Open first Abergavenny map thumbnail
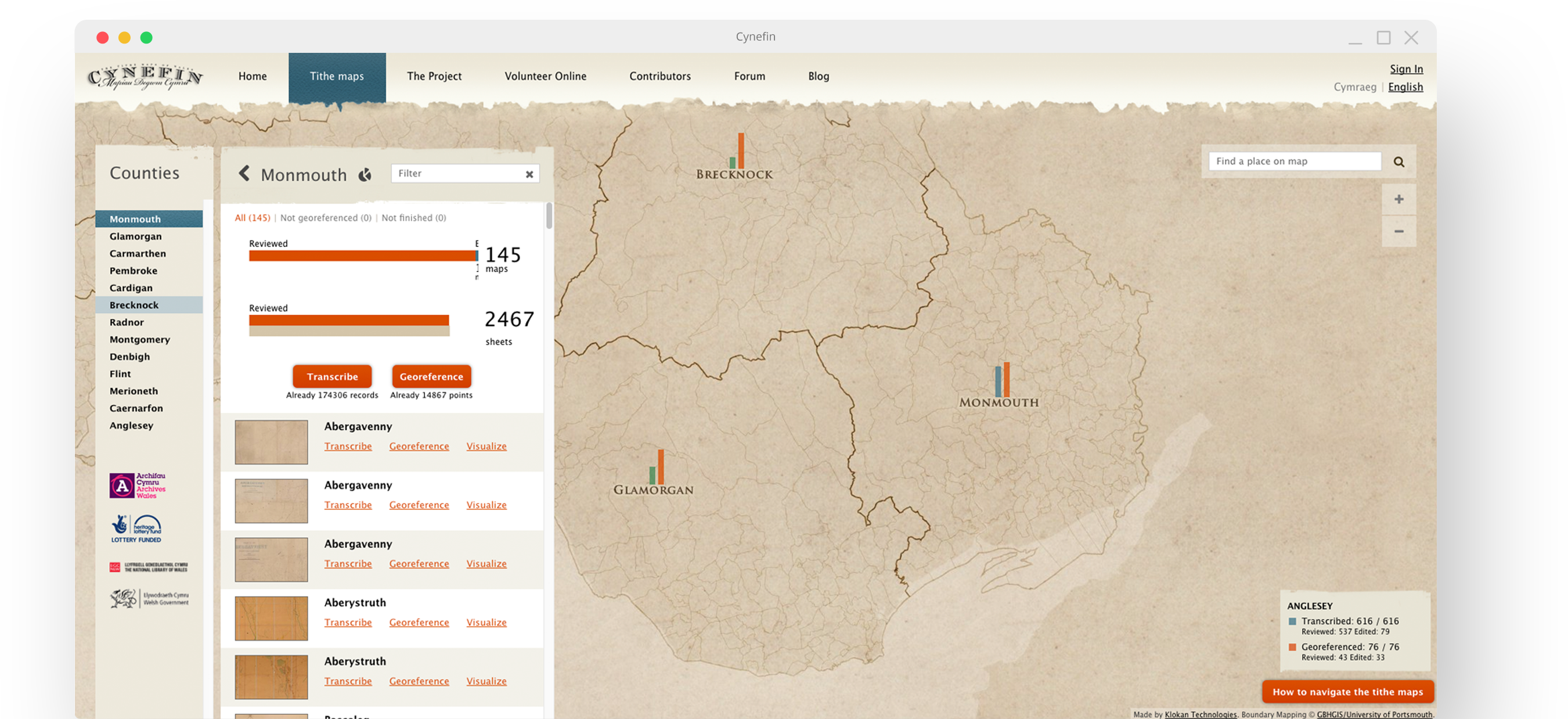 [272, 442]
